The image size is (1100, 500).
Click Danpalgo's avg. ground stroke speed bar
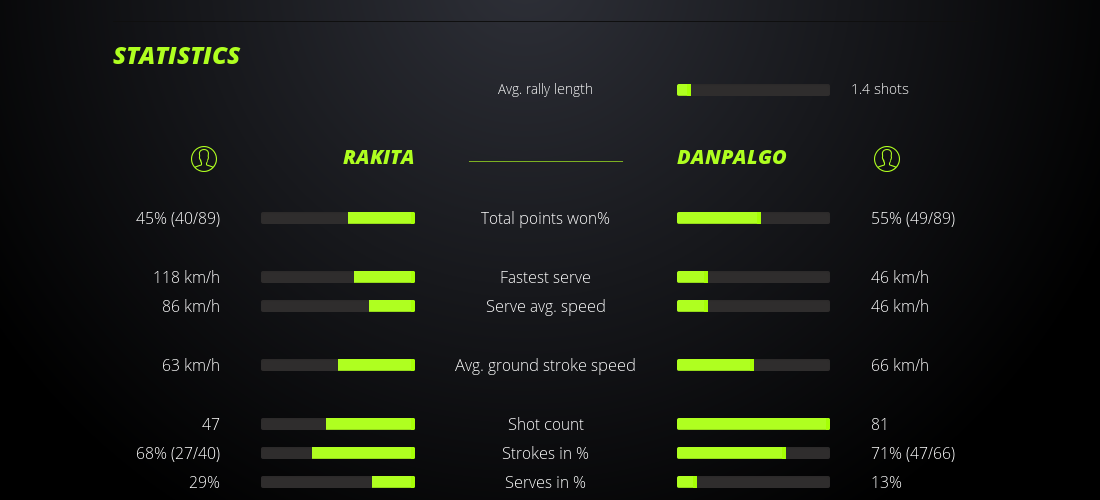pos(753,365)
